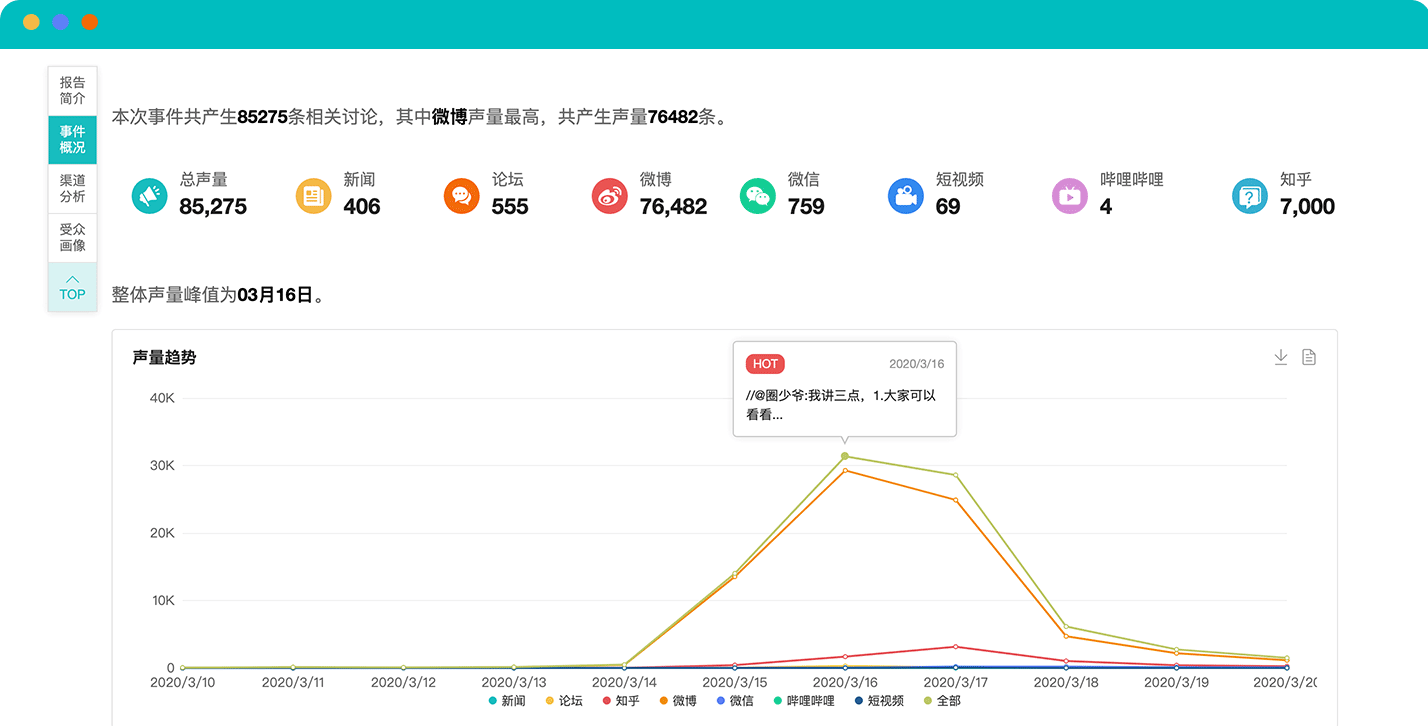
Task: Click the yellow window control dot
Action: pos(31,22)
